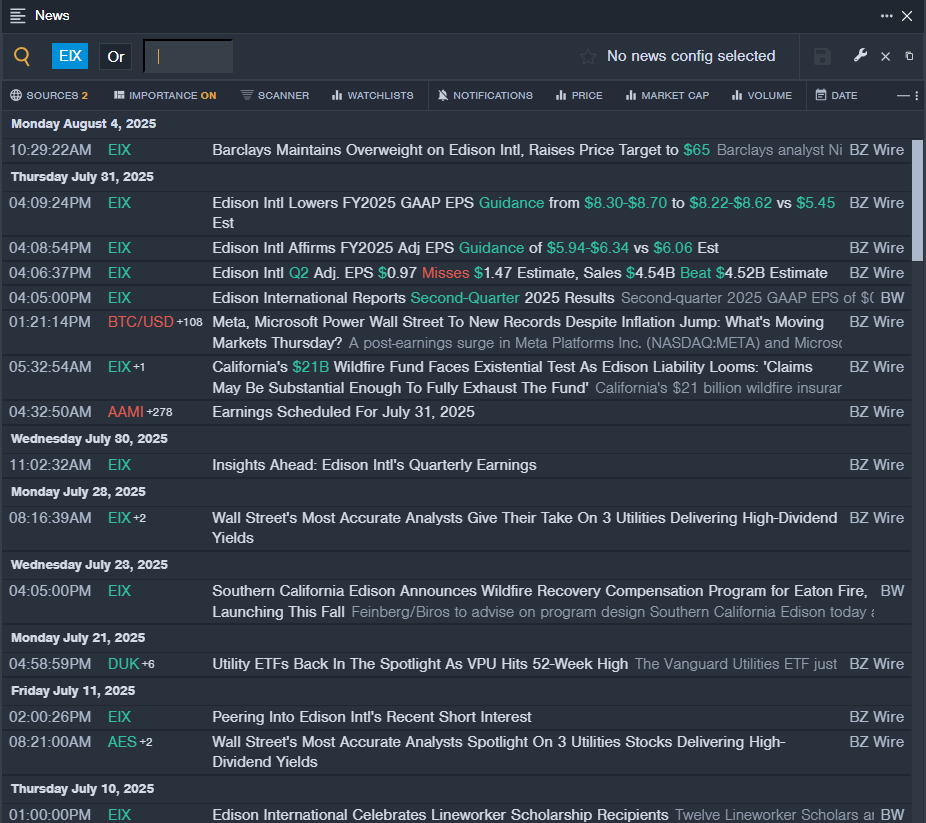Expand the +278 additional tickers

159,412
